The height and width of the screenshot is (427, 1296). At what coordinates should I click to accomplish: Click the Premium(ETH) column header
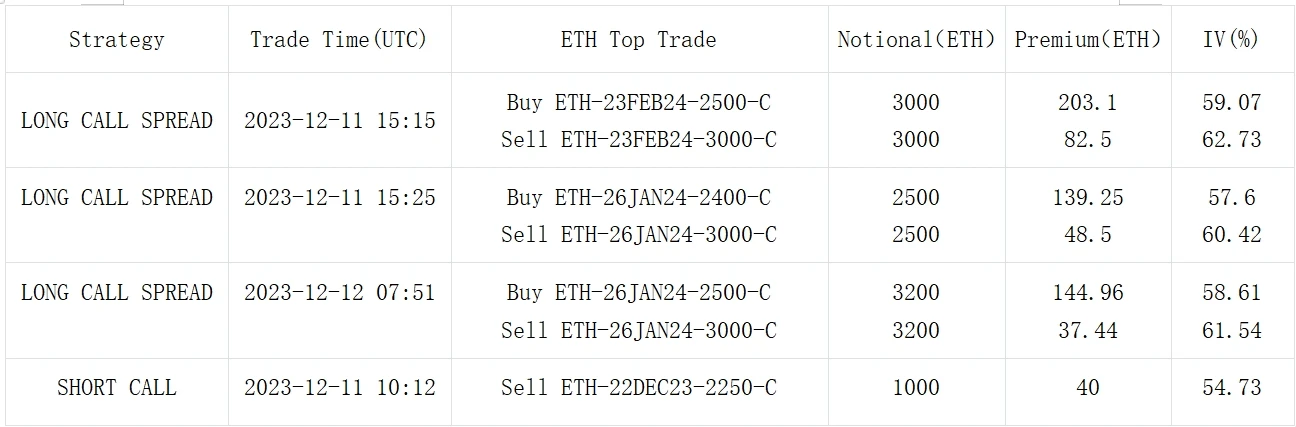[x=1087, y=40]
